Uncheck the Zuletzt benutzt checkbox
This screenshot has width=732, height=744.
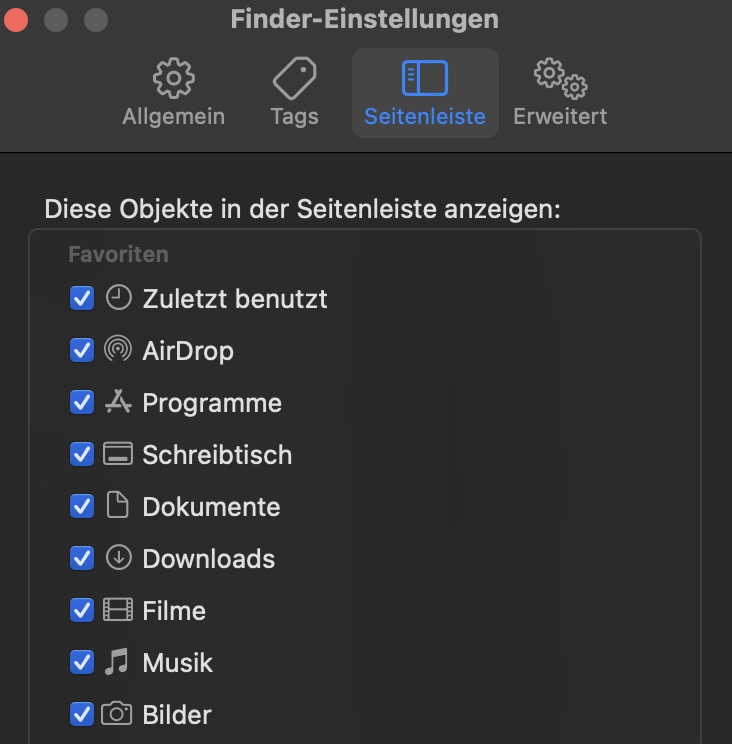(82, 298)
